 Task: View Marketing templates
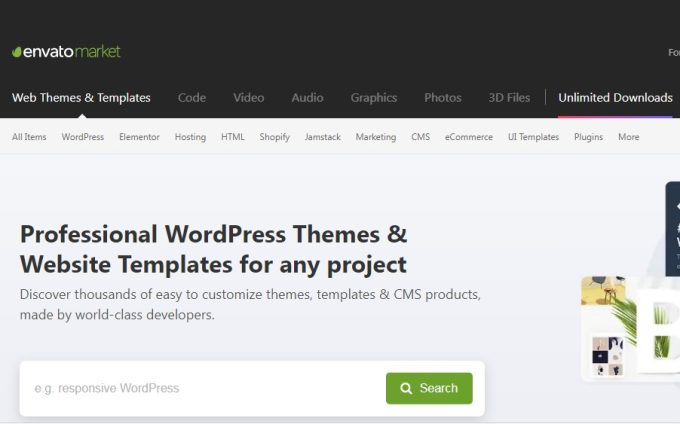point(376,137)
